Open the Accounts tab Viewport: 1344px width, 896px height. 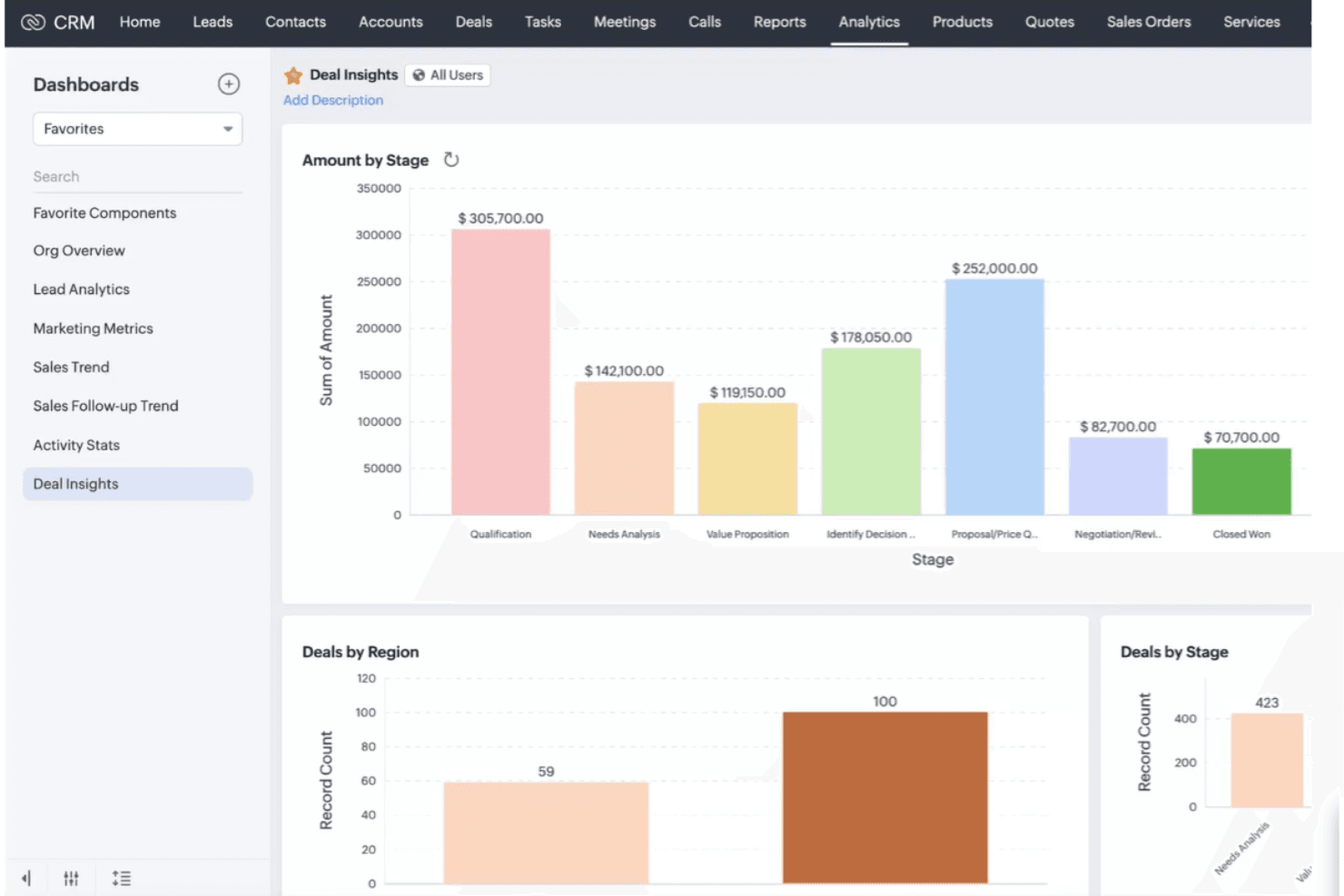coord(390,22)
